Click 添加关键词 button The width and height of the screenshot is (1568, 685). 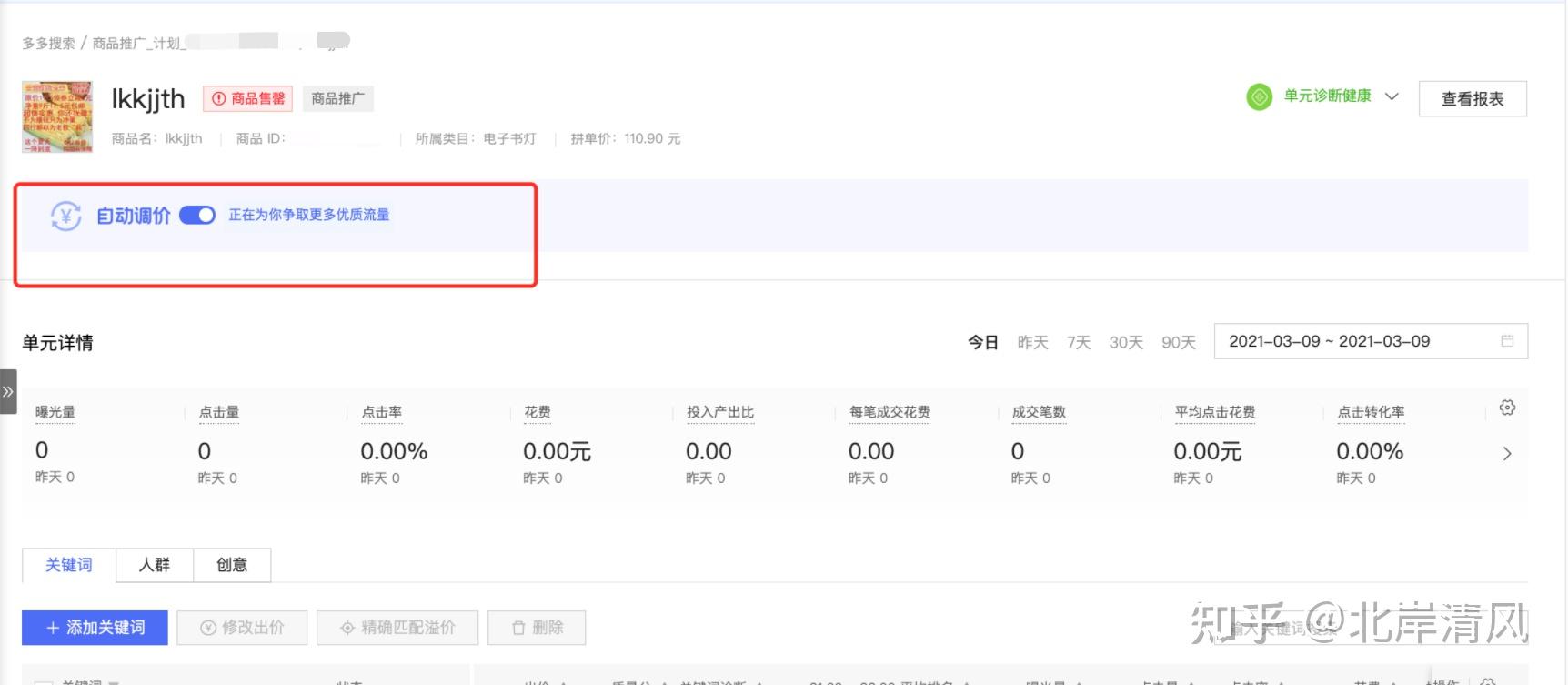95,628
